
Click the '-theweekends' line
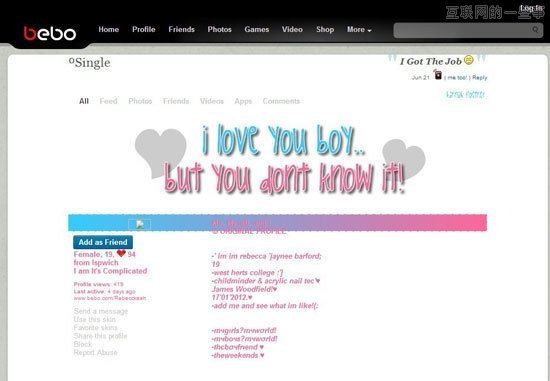[238, 355]
